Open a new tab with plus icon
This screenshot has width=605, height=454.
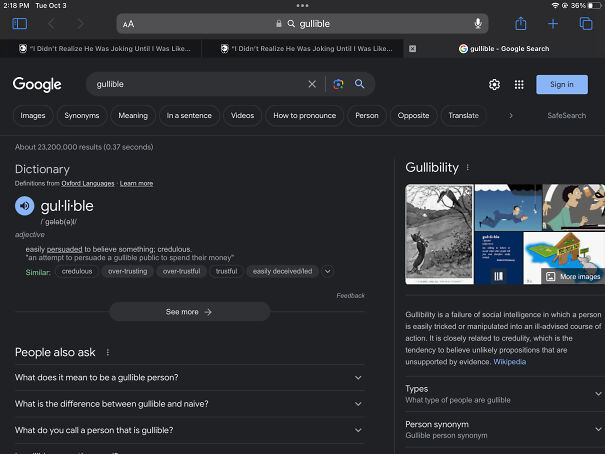pyautogui.click(x=553, y=23)
